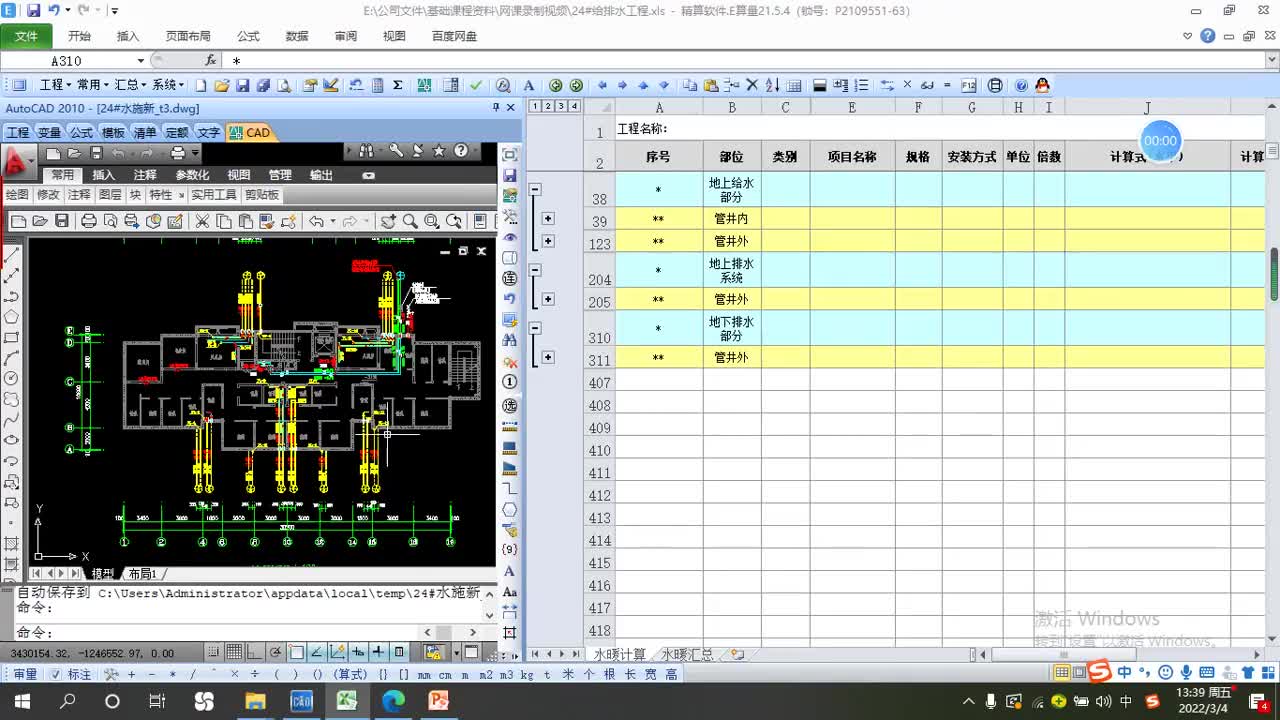Screen dimensions: 1280x720
Task: Click the X delete icon in spreadsheet toolbar
Action: 751,85
